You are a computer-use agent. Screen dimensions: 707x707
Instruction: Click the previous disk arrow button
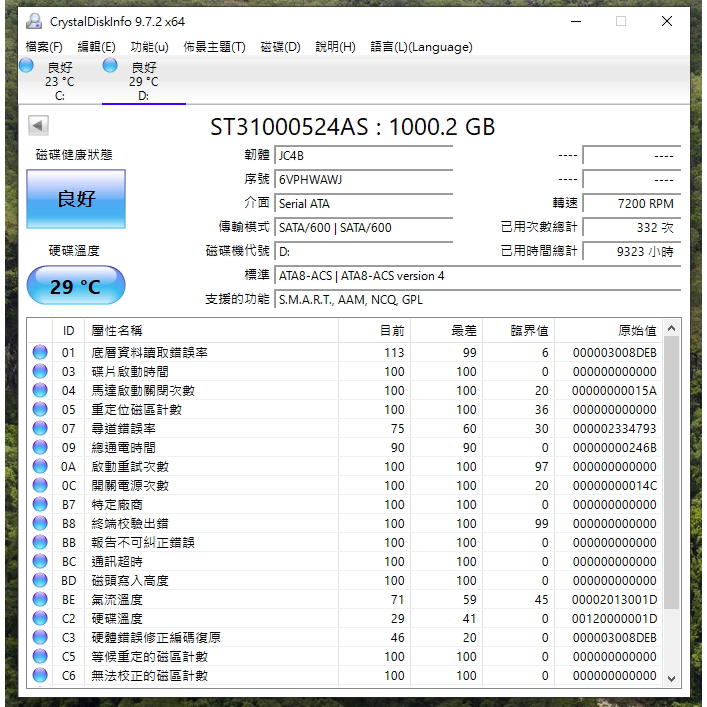click(38, 125)
